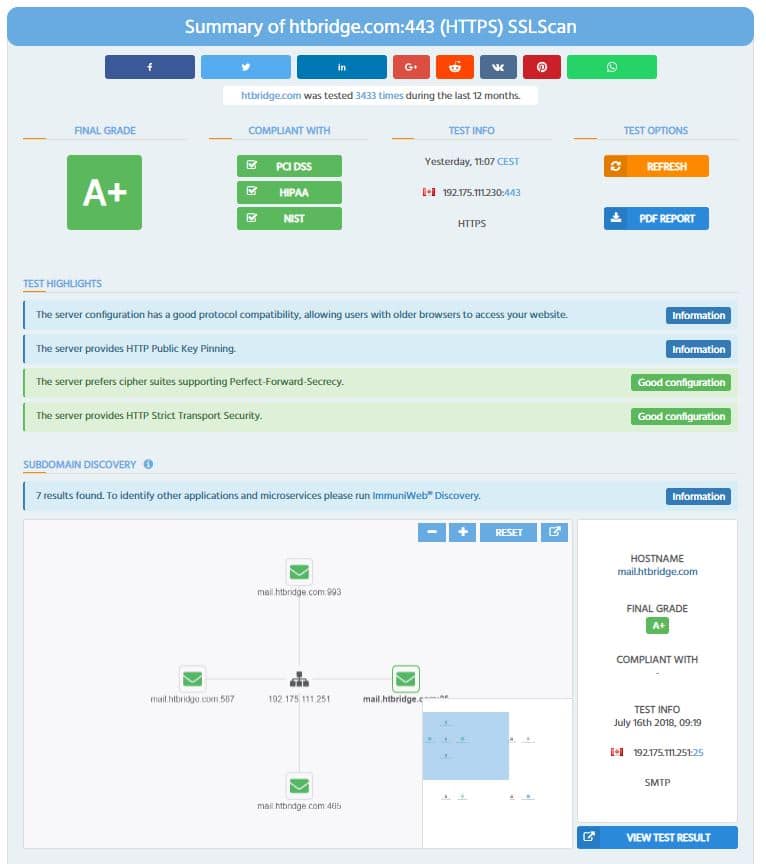The image size is (766, 864).
Task: Click the flag next to 192.175.111.251
Action: pos(617,752)
